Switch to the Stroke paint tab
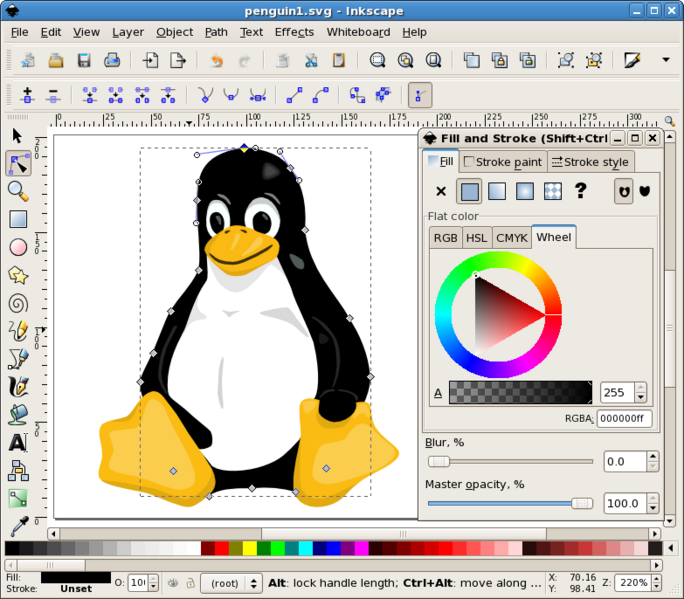This screenshot has width=684, height=599. click(x=503, y=162)
